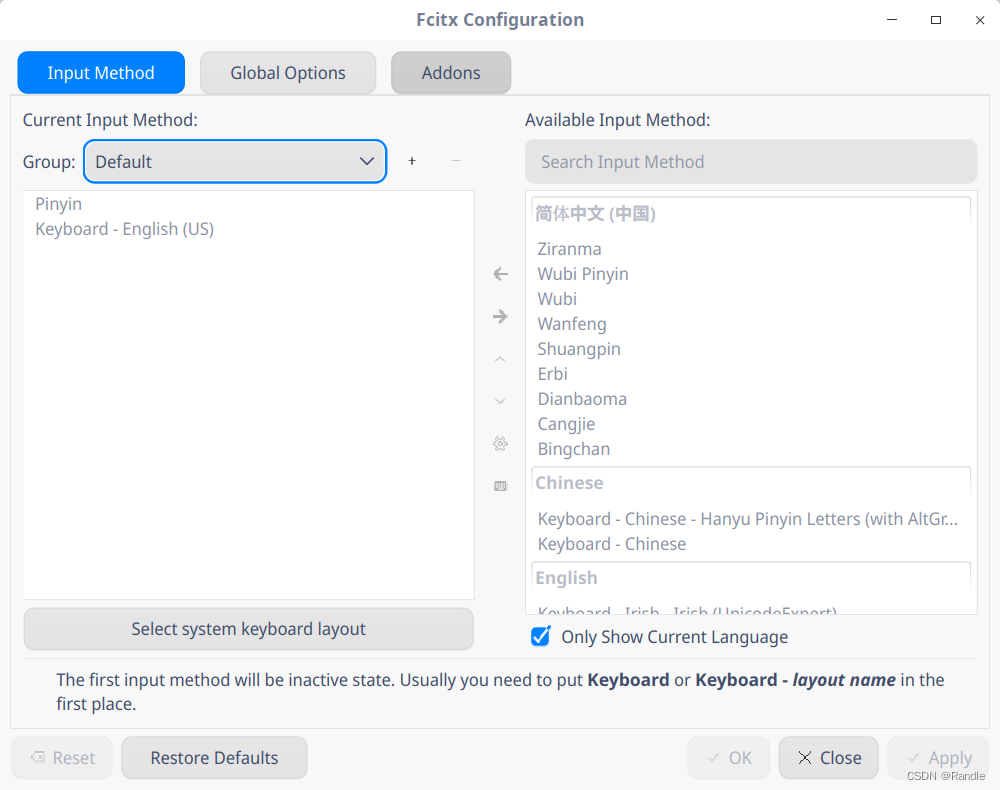Image resolution: width=1000 pixels, height=790 pixels.
Task: Click the Chinese group header
Action: tap(751, 483)
